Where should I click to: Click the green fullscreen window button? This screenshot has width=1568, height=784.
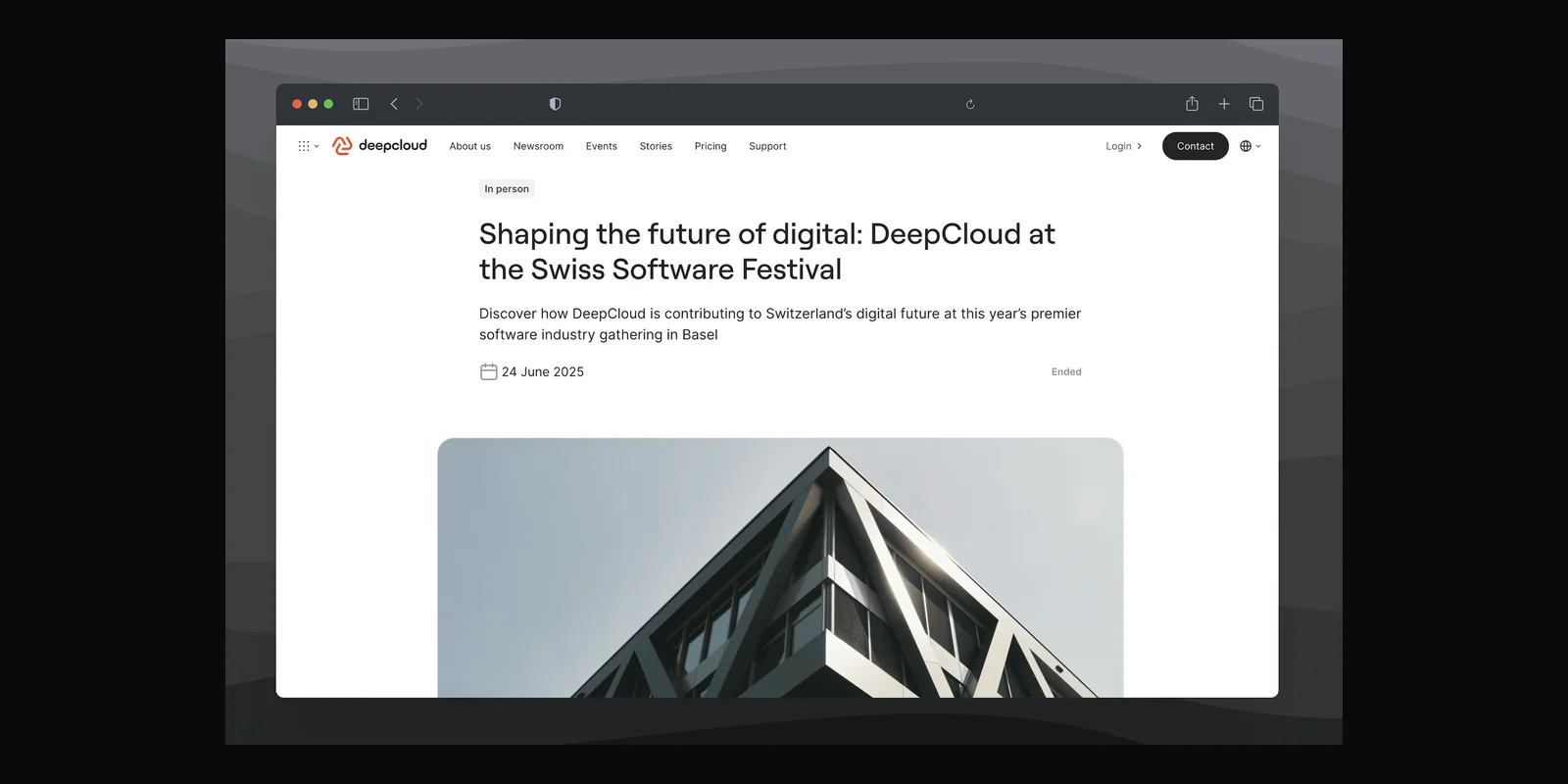pyautogui.click(x=328, y=104)
